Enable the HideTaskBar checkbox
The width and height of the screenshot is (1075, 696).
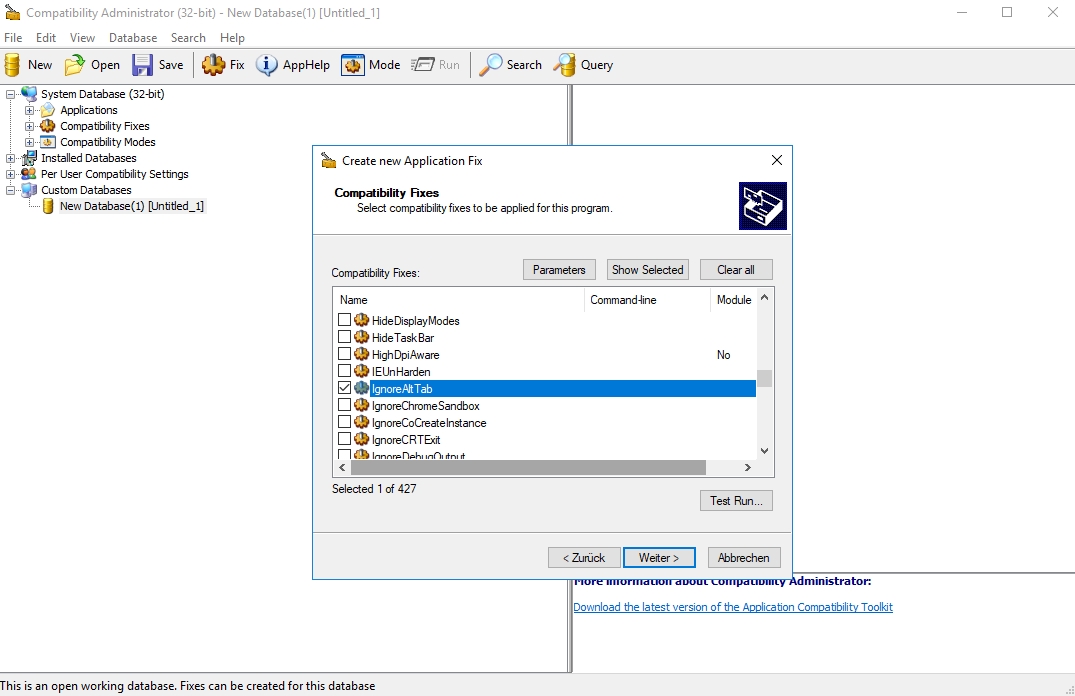[344, 337]
